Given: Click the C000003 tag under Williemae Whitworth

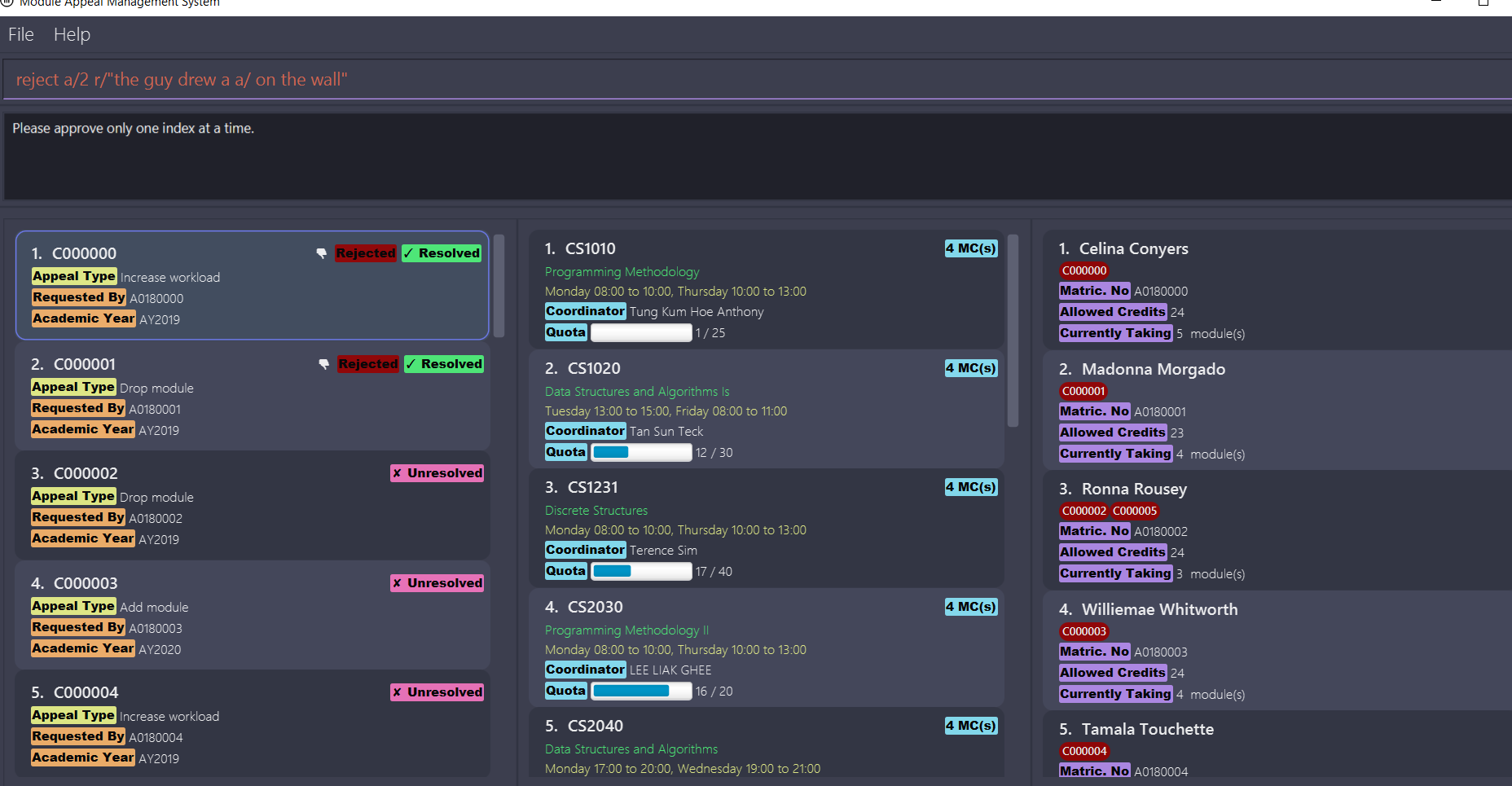Looking at the screenshot, I should [1084, 631].
